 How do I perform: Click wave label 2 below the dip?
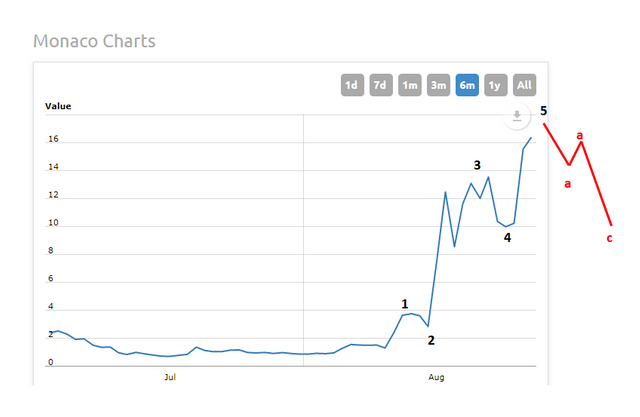pyautogui.click(x=431, y=340)
